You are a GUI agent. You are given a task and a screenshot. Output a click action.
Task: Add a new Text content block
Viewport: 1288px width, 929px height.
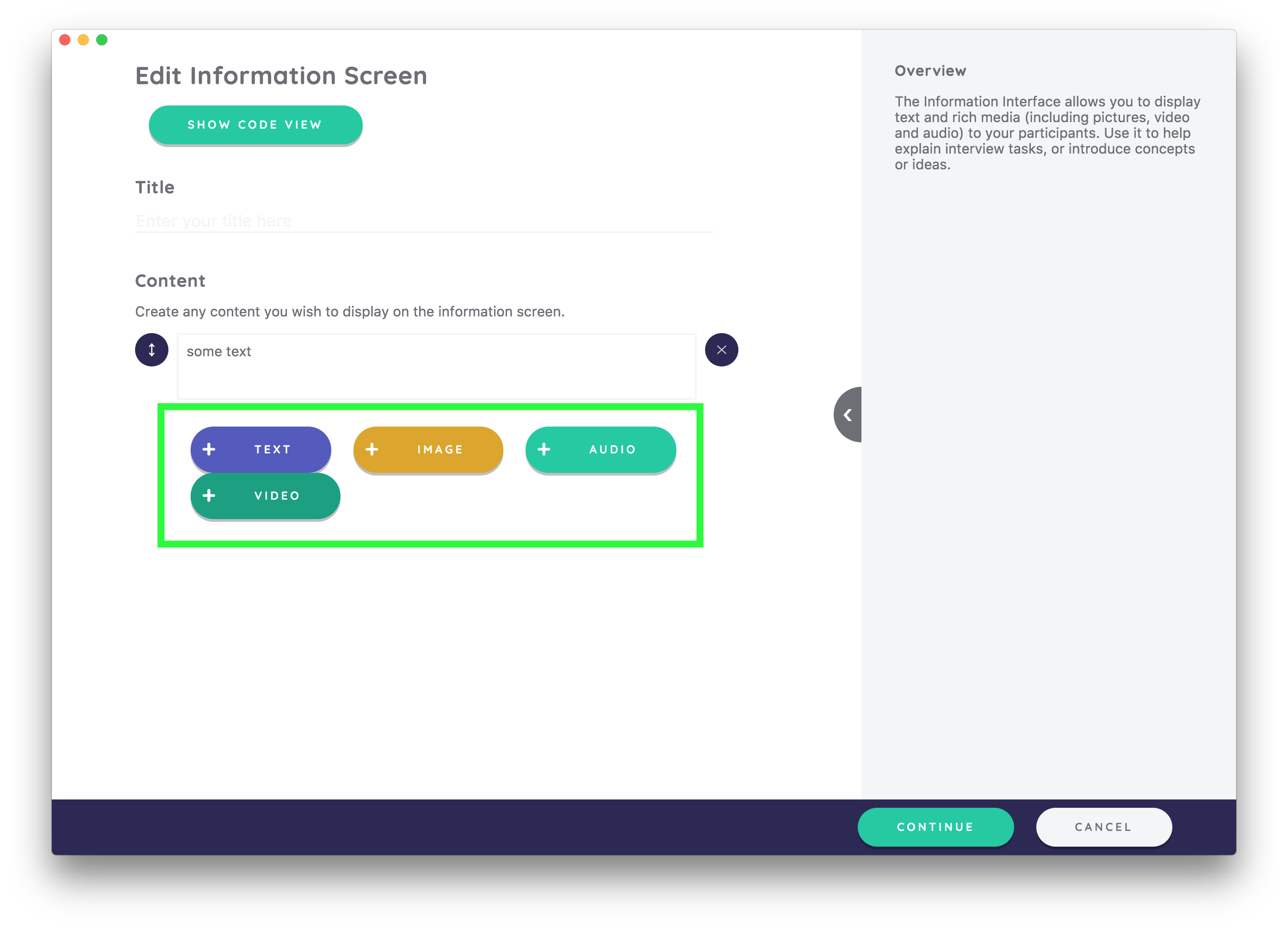[260, 449]
